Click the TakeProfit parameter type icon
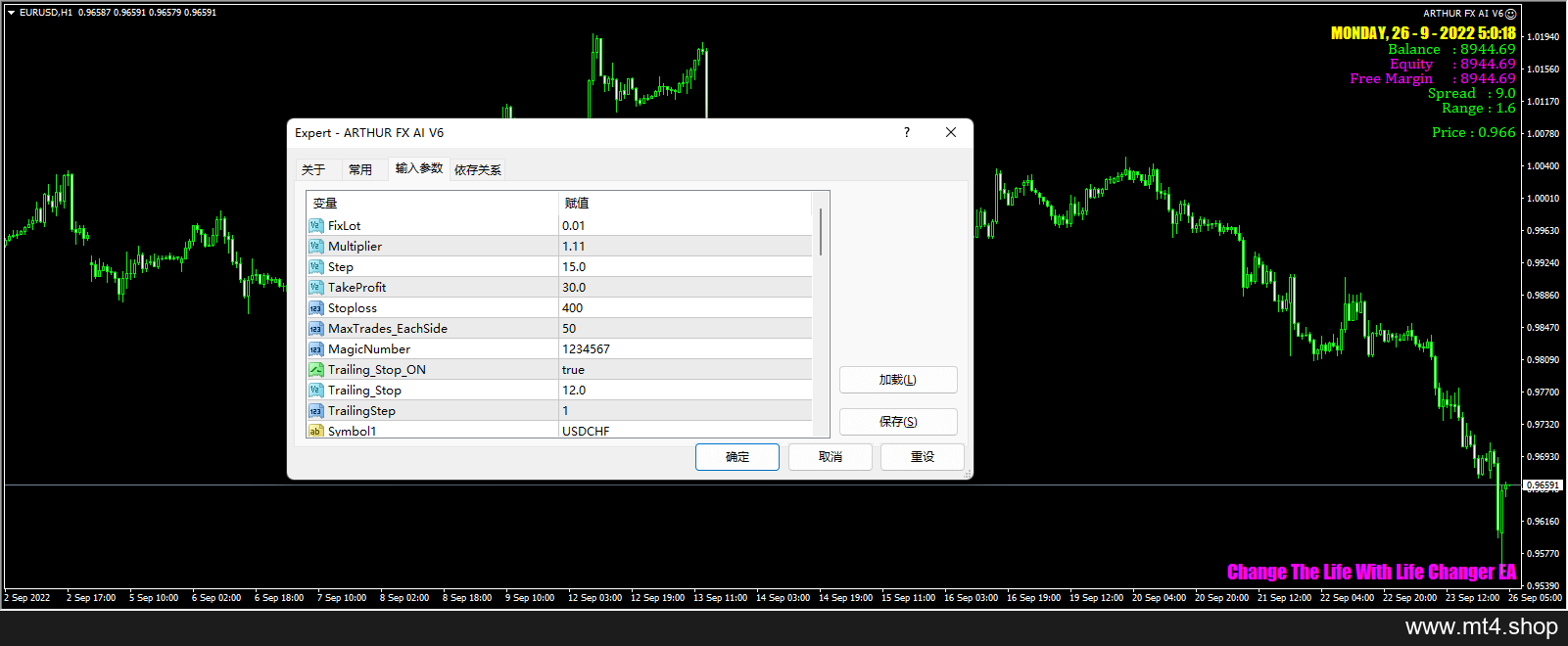This screenshot has height=646, width=1568. point(315,288)
